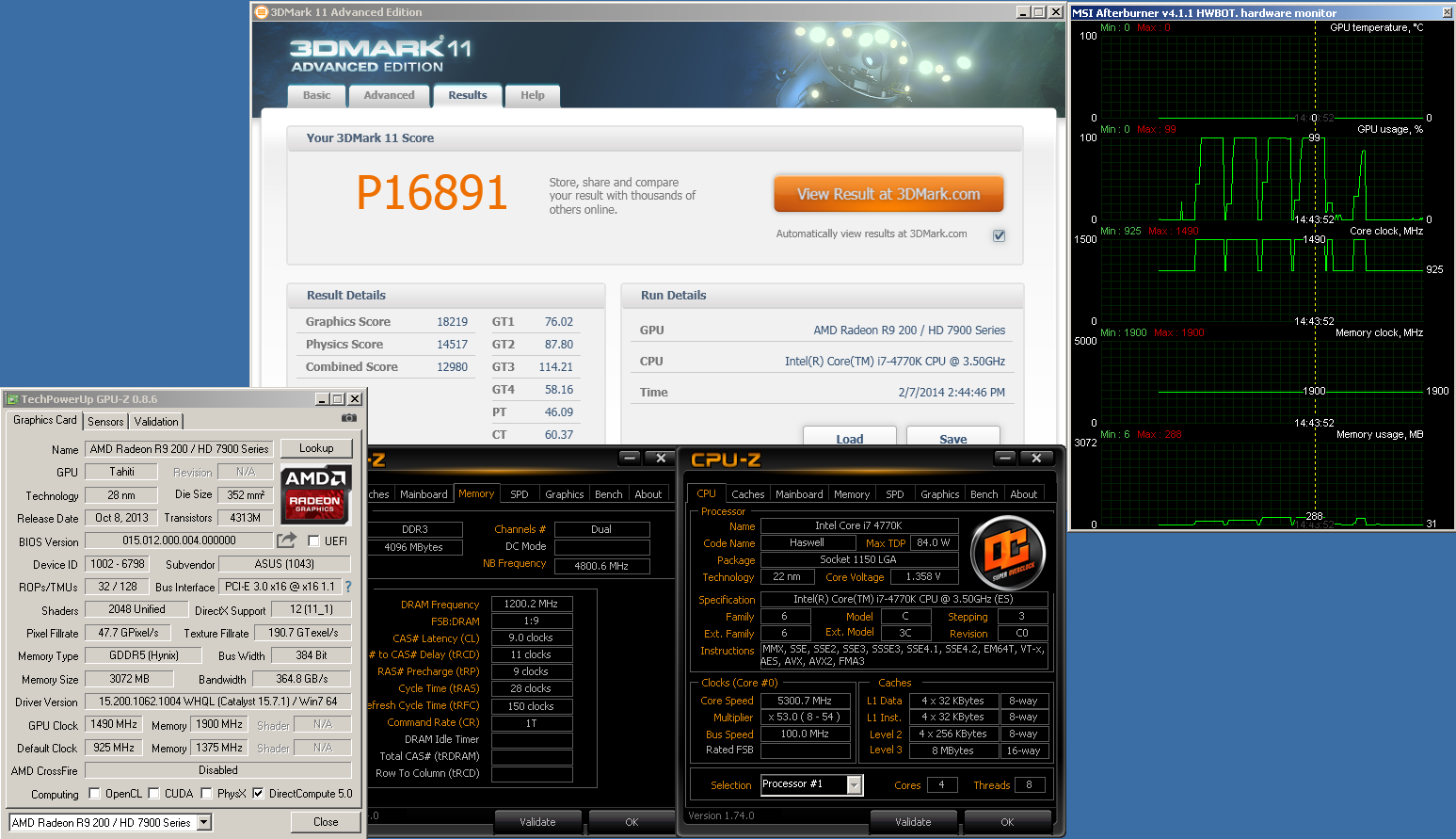1456x839 pixels.
Task: Click the AMD Radeon Graphics logo in GPU-Z
Action: pos(316,494)
